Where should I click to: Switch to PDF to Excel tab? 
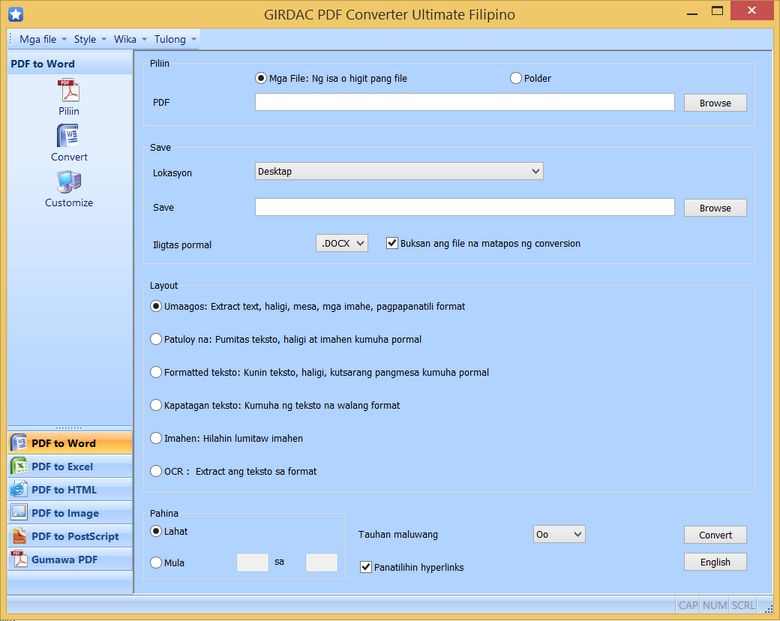70,466
